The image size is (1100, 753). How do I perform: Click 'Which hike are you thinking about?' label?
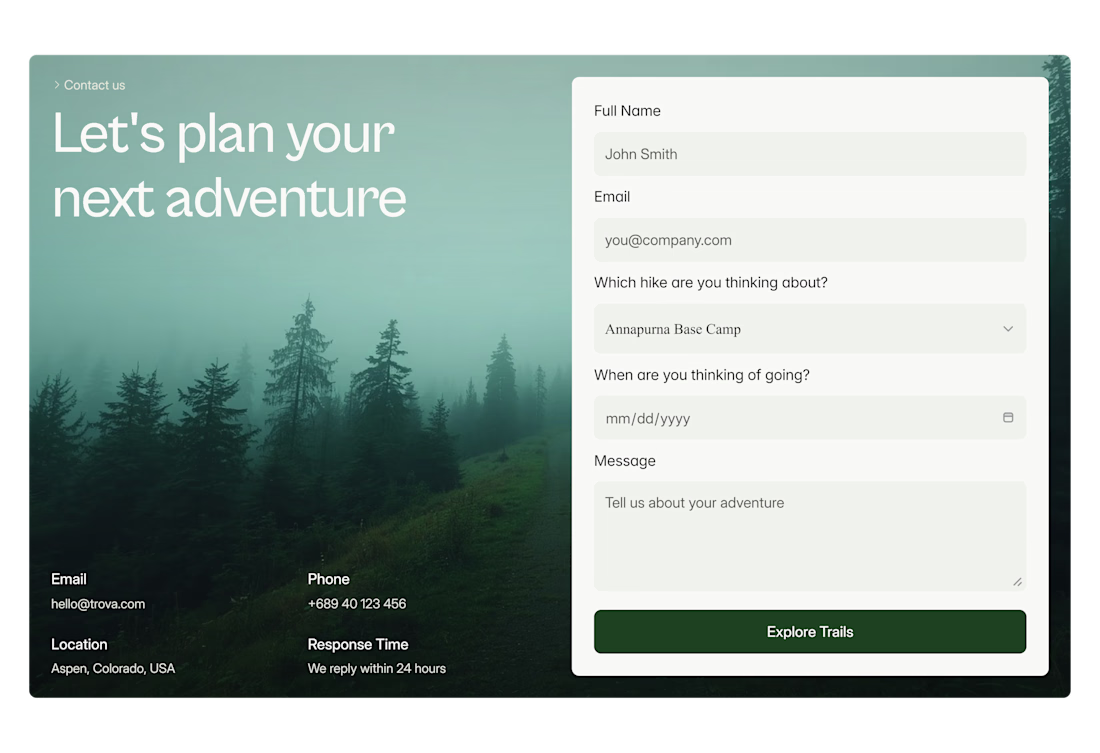711,282
